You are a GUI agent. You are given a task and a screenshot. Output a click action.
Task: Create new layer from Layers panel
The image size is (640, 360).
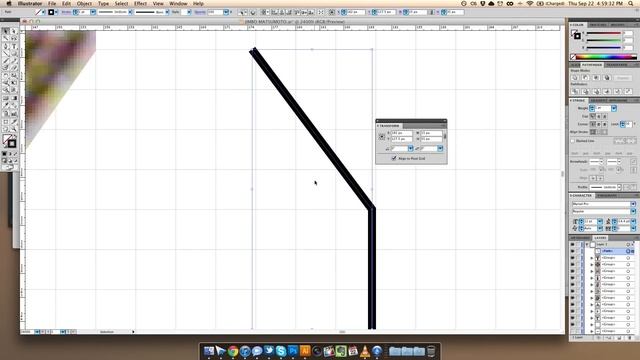click(619, 338)
